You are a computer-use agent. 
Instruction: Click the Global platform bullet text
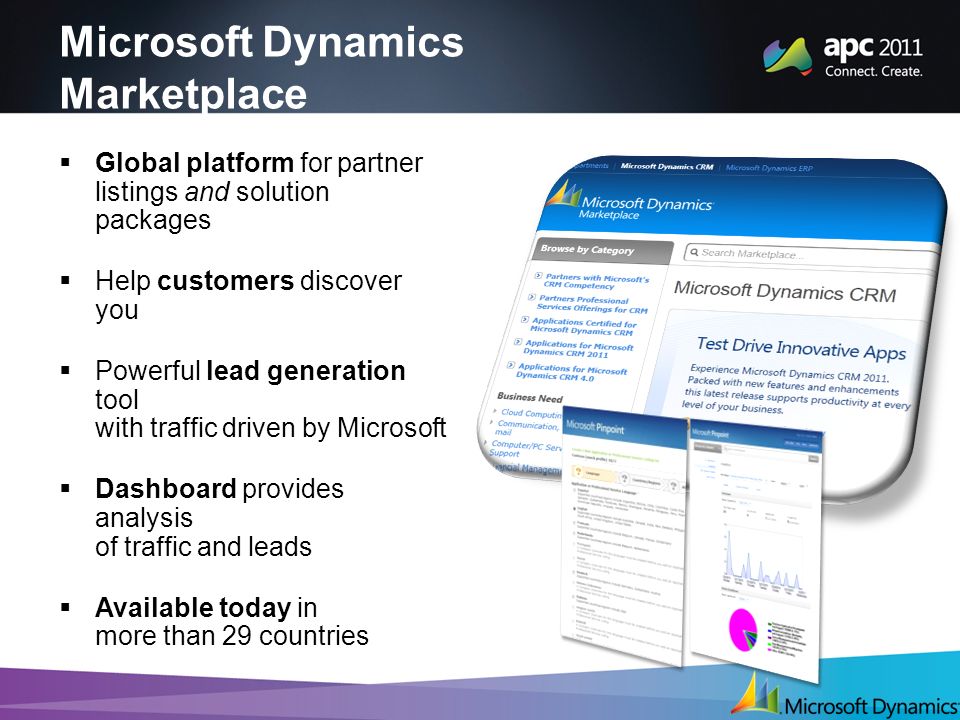(x=259, y=191)
